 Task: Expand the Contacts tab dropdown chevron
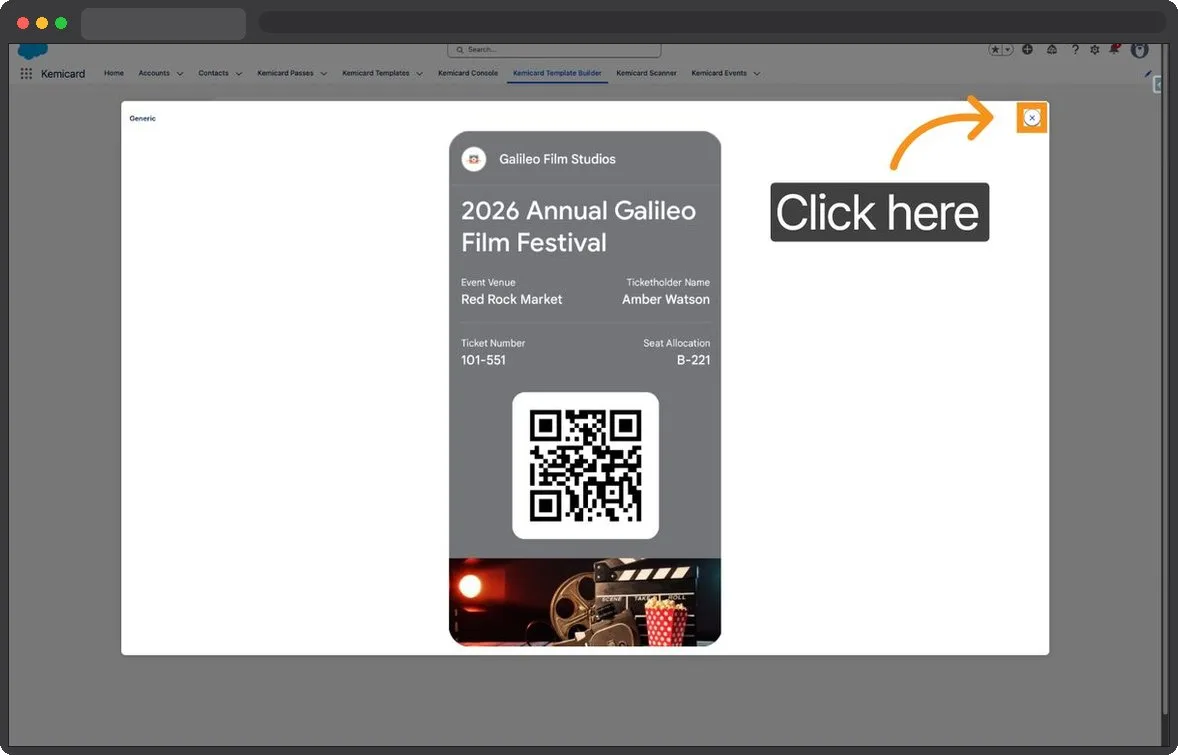tap(239, 74)
